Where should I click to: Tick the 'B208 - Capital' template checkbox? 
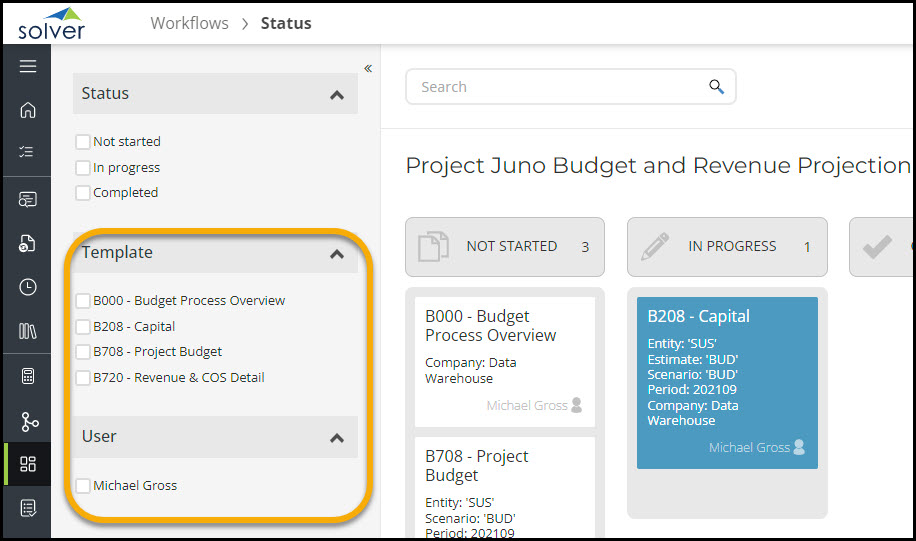point(83,327)
